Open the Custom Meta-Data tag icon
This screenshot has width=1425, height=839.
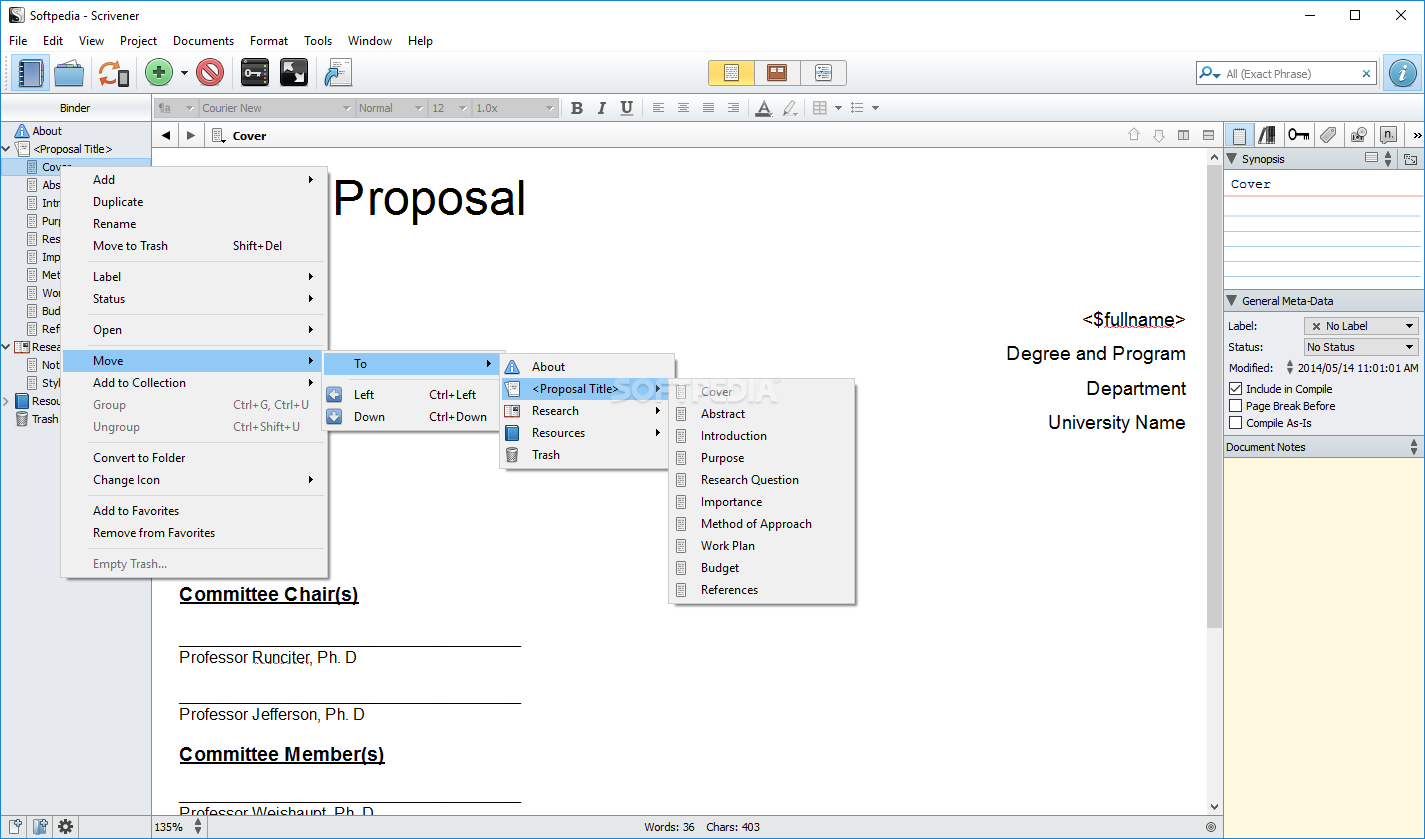tap(1328, 135)
